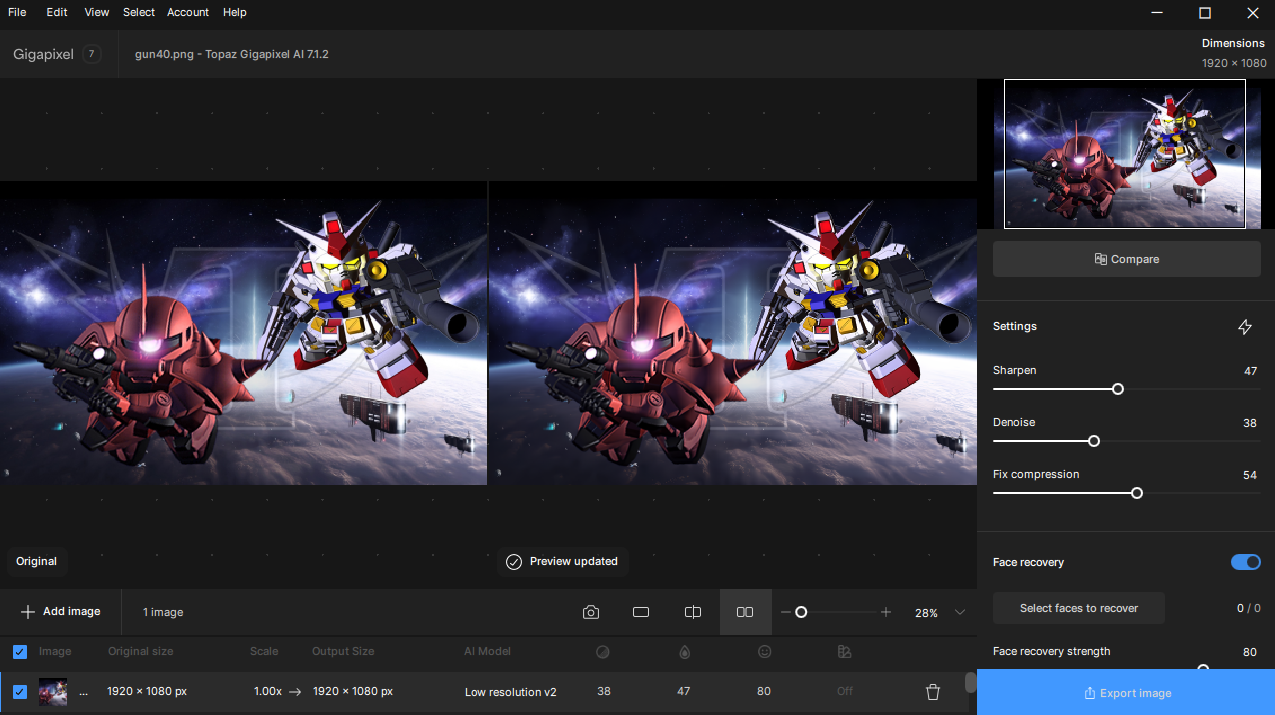Select side-by-side view layout icon
The height and width of the screenshot is (715, 1275).
click(x=745, y=612)
